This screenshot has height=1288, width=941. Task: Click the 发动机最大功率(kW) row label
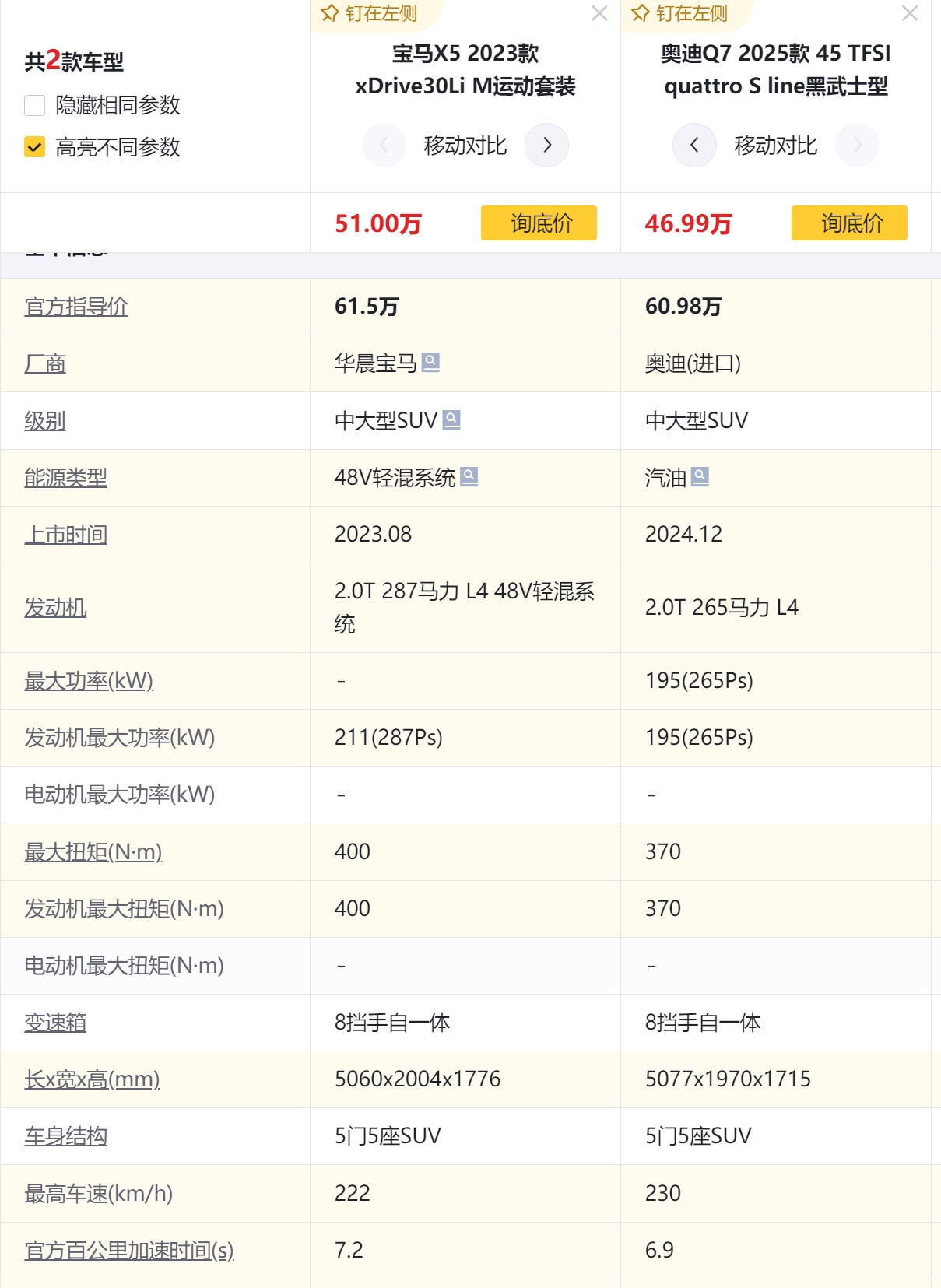[120, 738]
